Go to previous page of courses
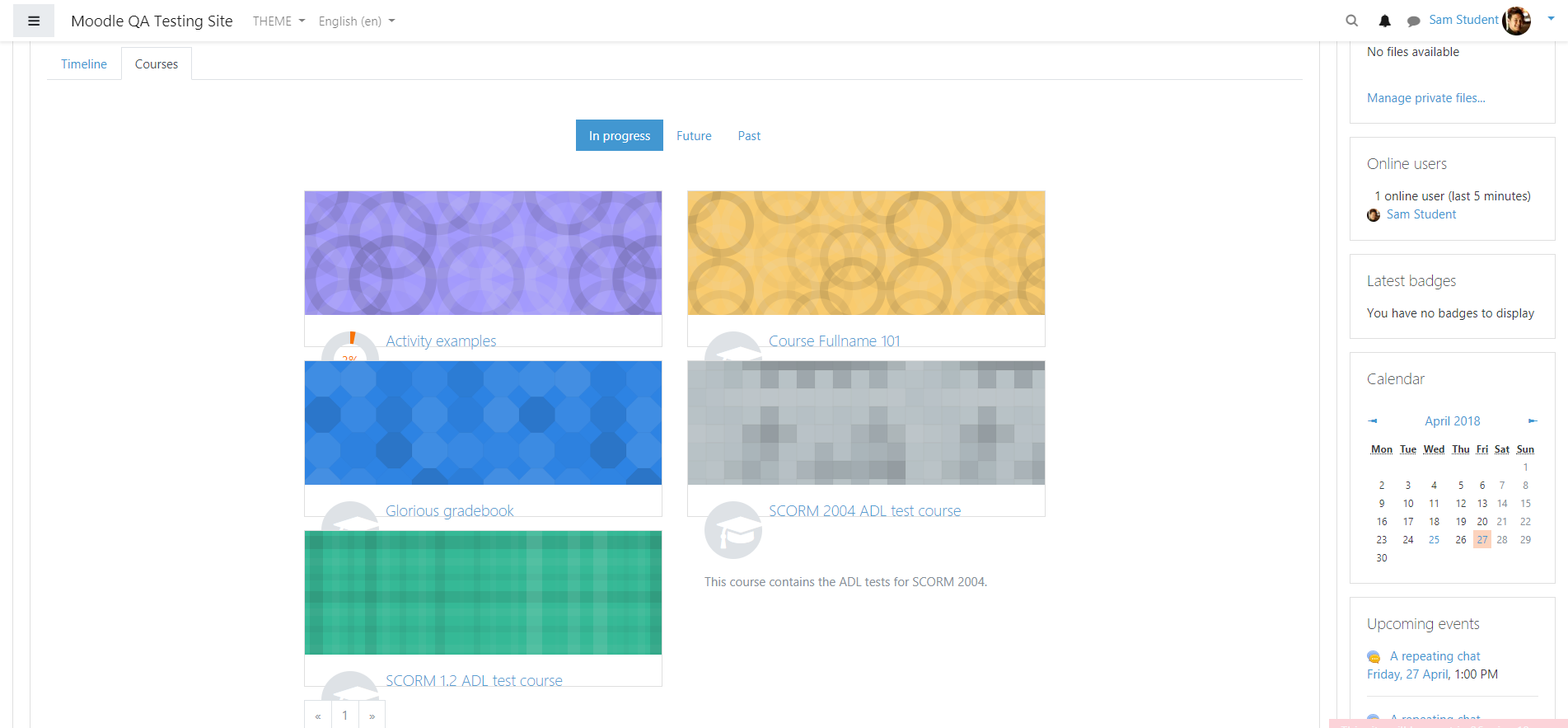The image size is (1568, 728). click(x=318, y=716)
